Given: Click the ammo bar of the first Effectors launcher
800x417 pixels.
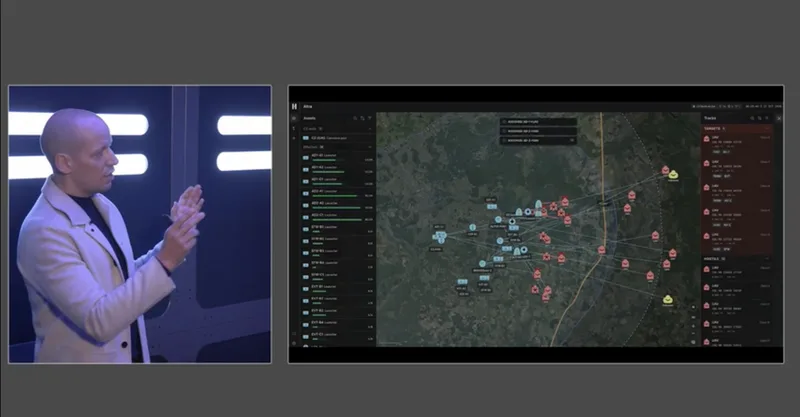Looking at the screenshot, I should click(x=324, y=160).
